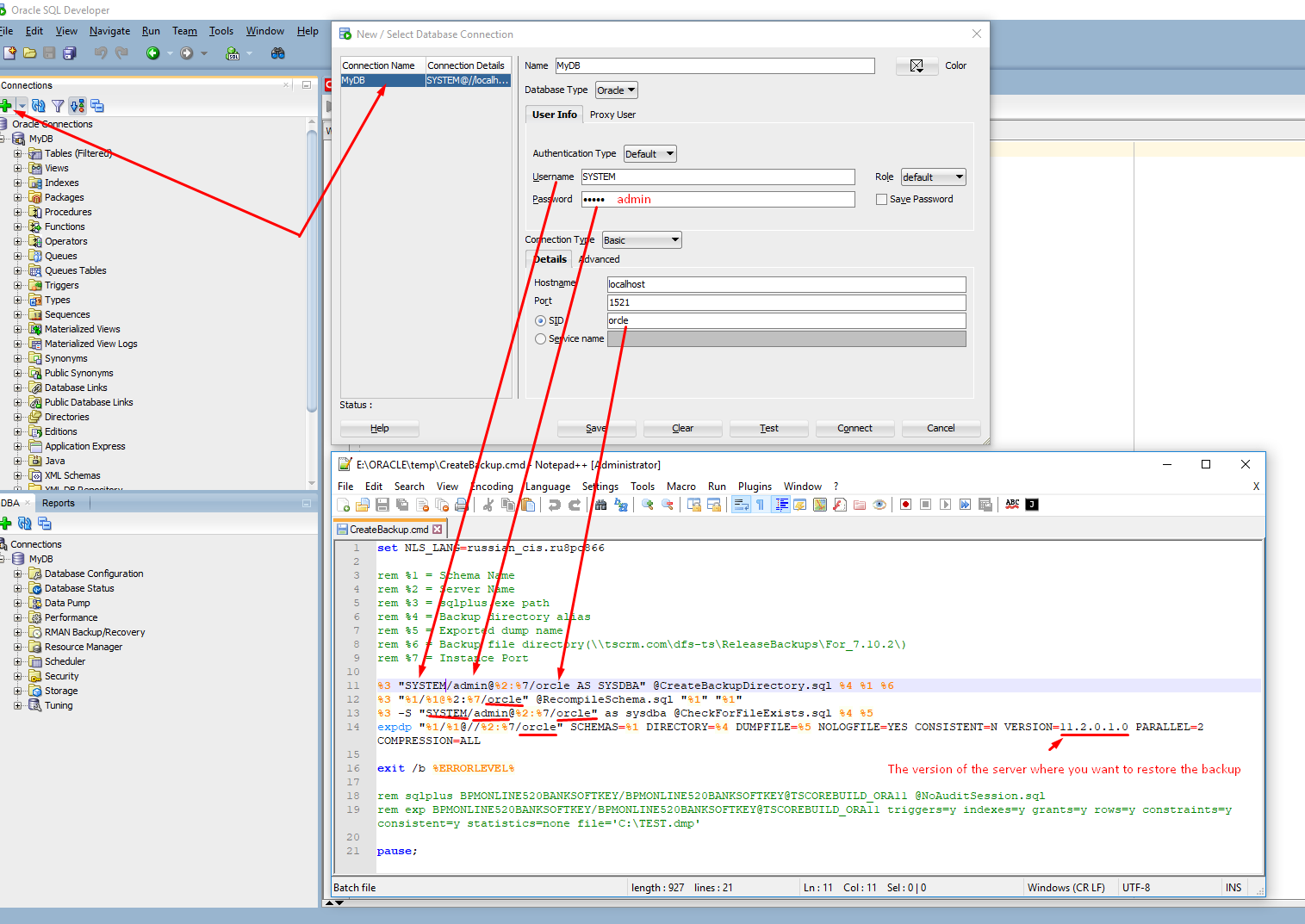The height and width of the screenshot is (924, 1305).
Task: Click the New file icon in SQL Developer toolbar
Action: pyautogui.click(x=9, y=53)
